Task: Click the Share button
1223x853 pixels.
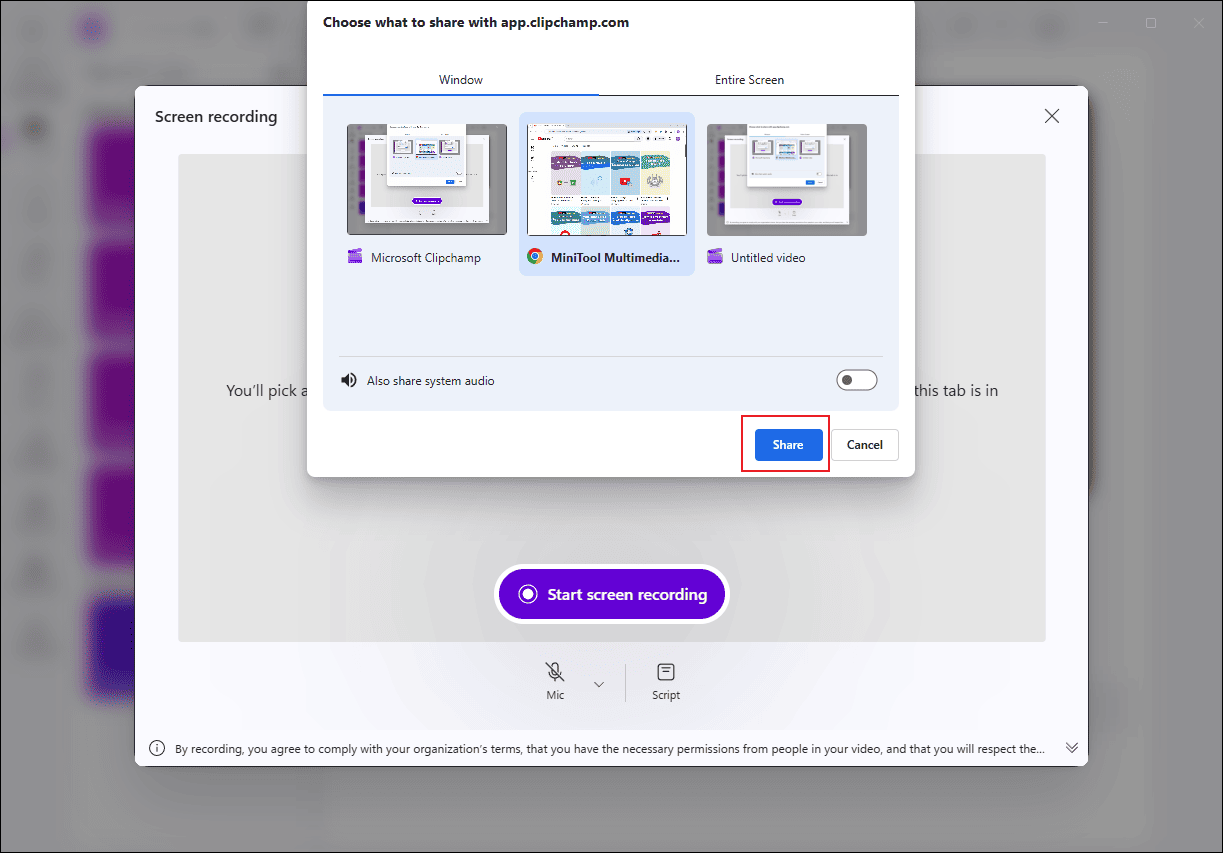Action: [x=787, y=444]
